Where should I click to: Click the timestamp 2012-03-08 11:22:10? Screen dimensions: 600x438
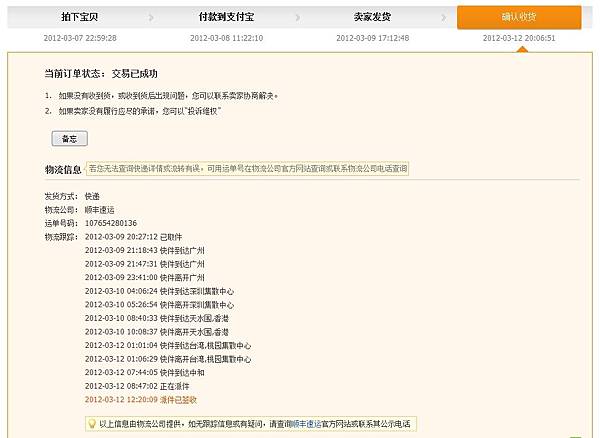(227, 38)
